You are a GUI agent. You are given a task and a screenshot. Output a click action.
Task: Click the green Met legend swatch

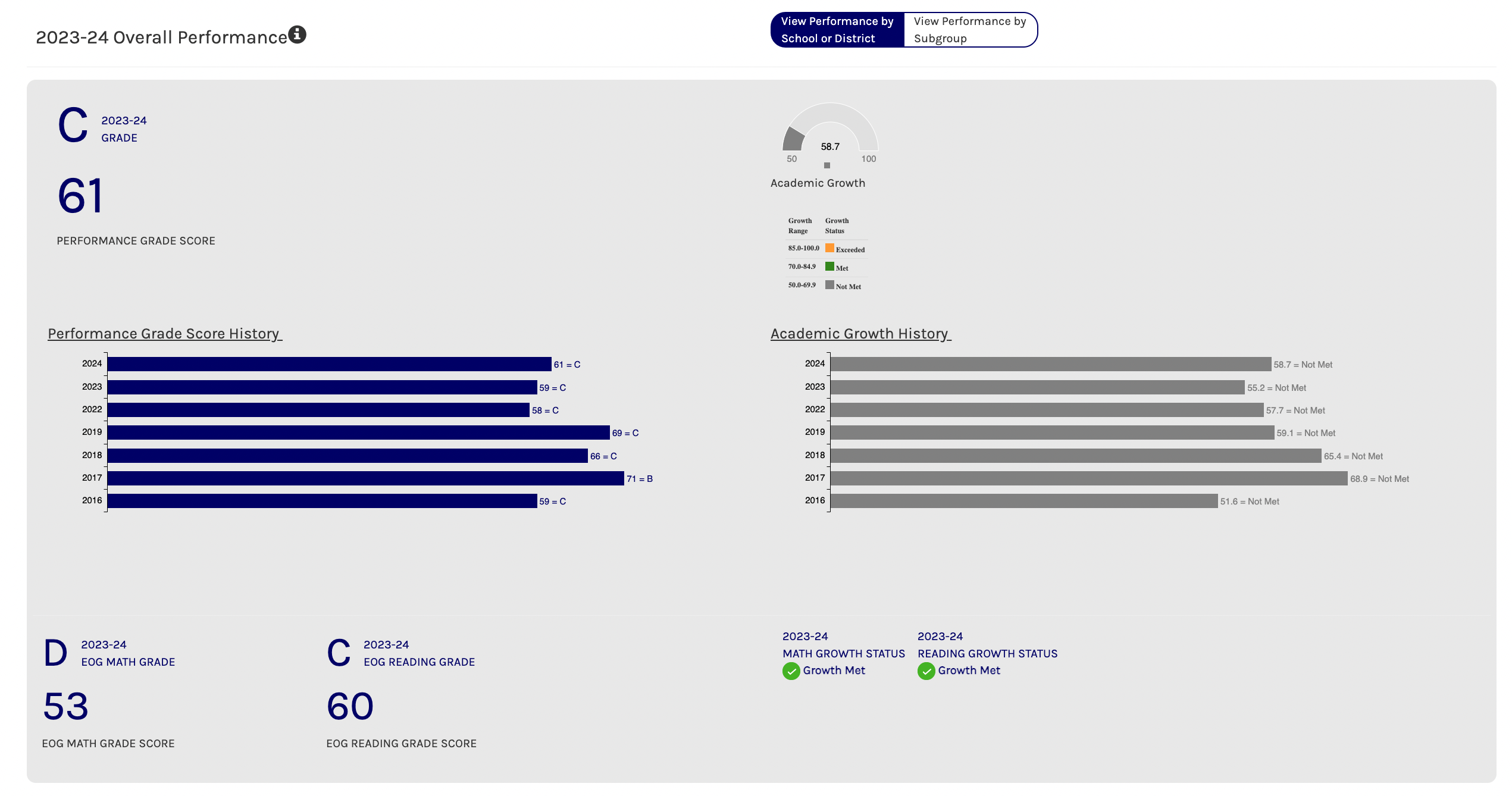click(x=829, y=267)
